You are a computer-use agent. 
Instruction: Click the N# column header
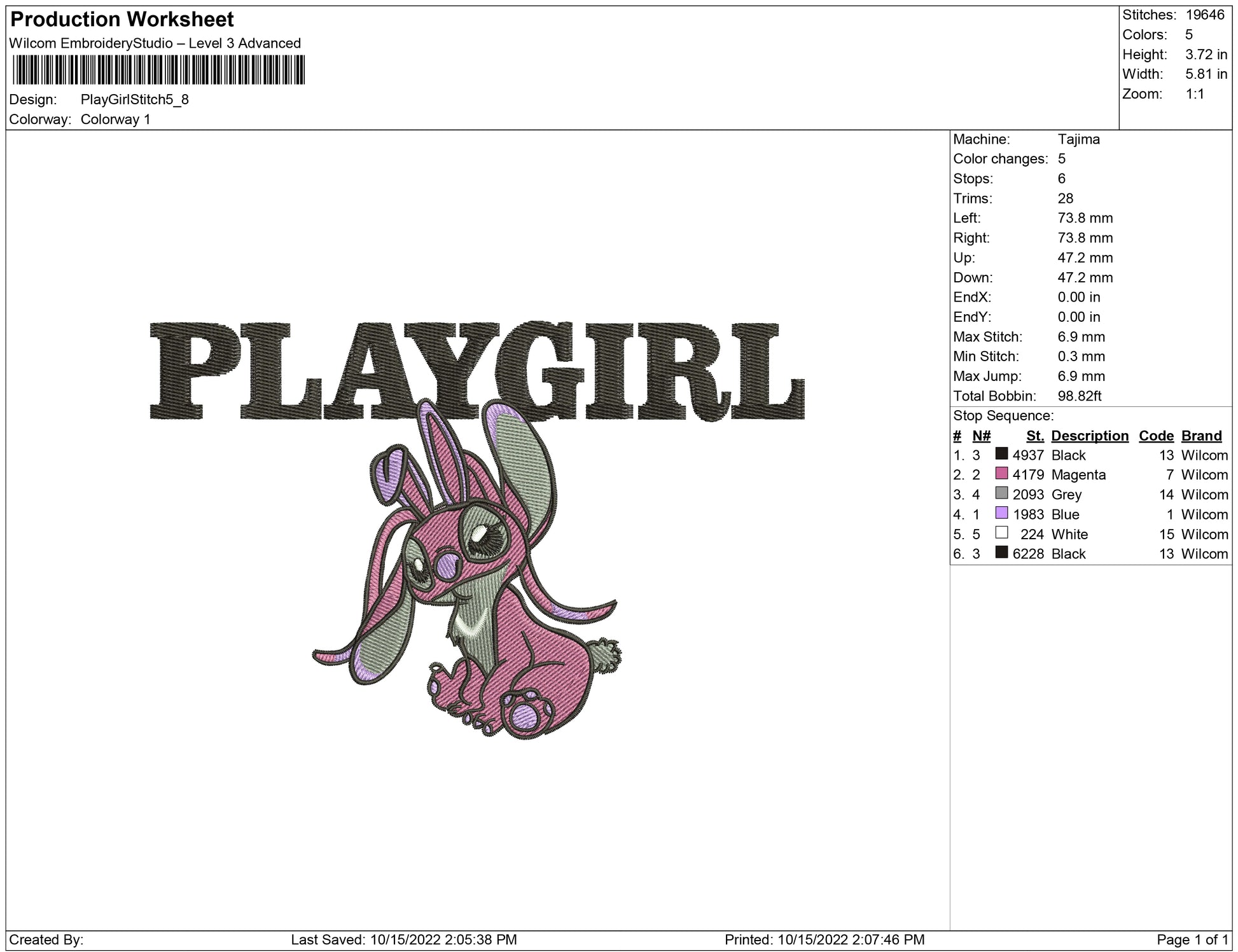(981, 436)
